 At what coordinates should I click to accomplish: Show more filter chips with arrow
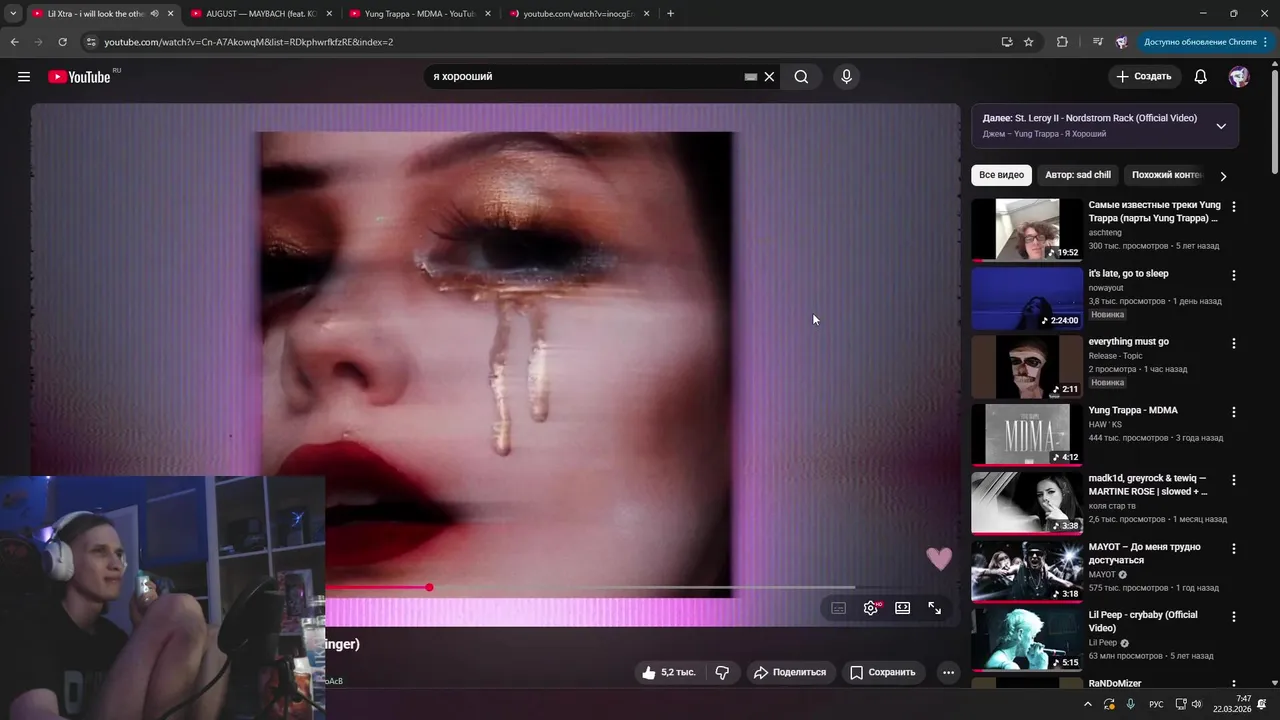[x=1223, y=176]
